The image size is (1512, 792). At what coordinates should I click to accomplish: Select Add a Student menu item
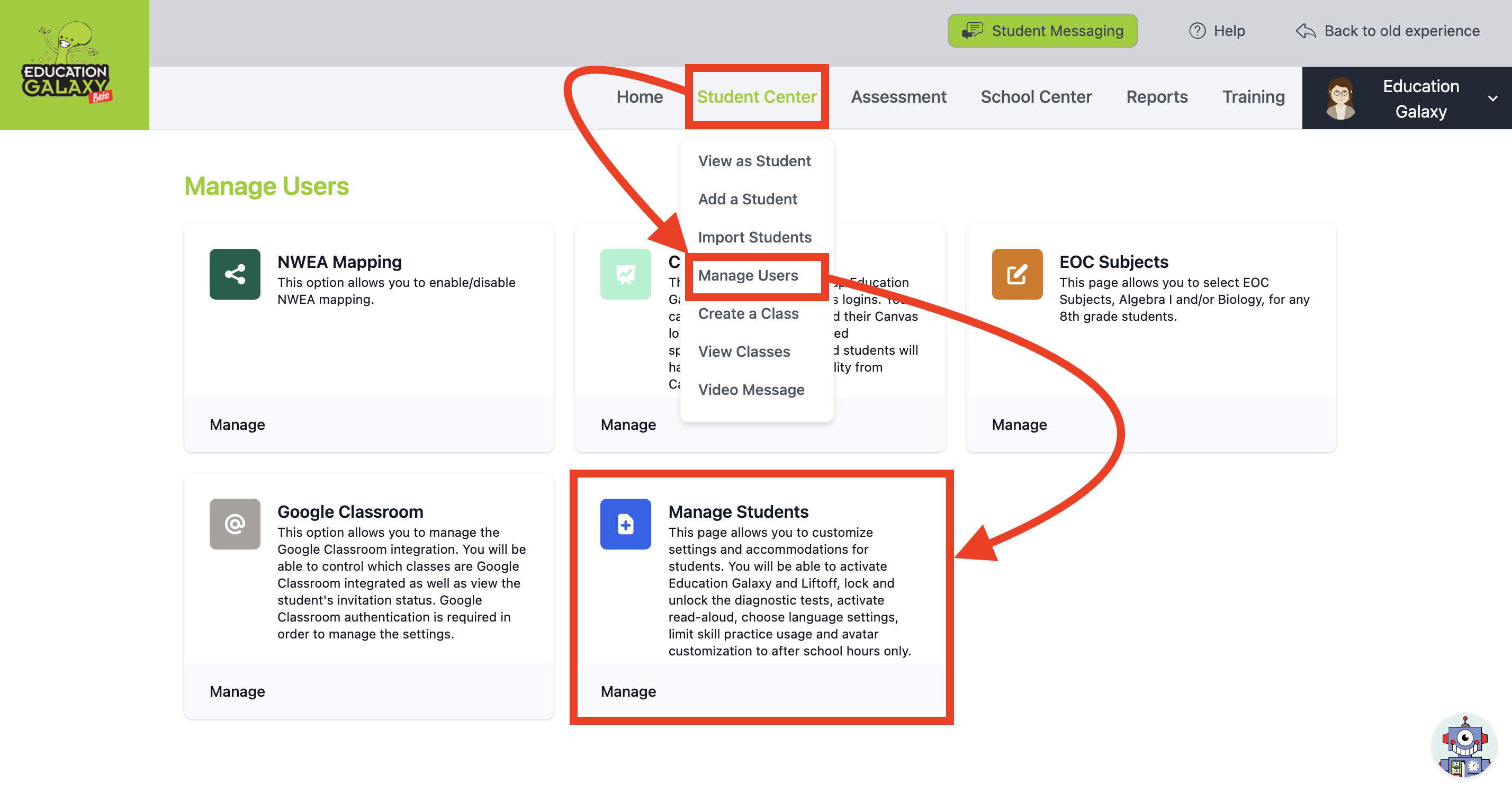[747, 199]
